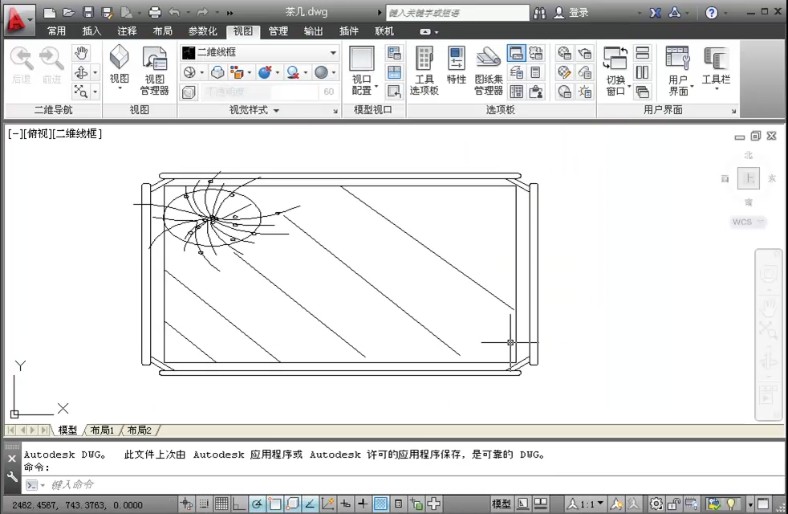The image size is (788, 514).
Task: Switch to the 布局1 layout tab
Action: pos(103,430)
